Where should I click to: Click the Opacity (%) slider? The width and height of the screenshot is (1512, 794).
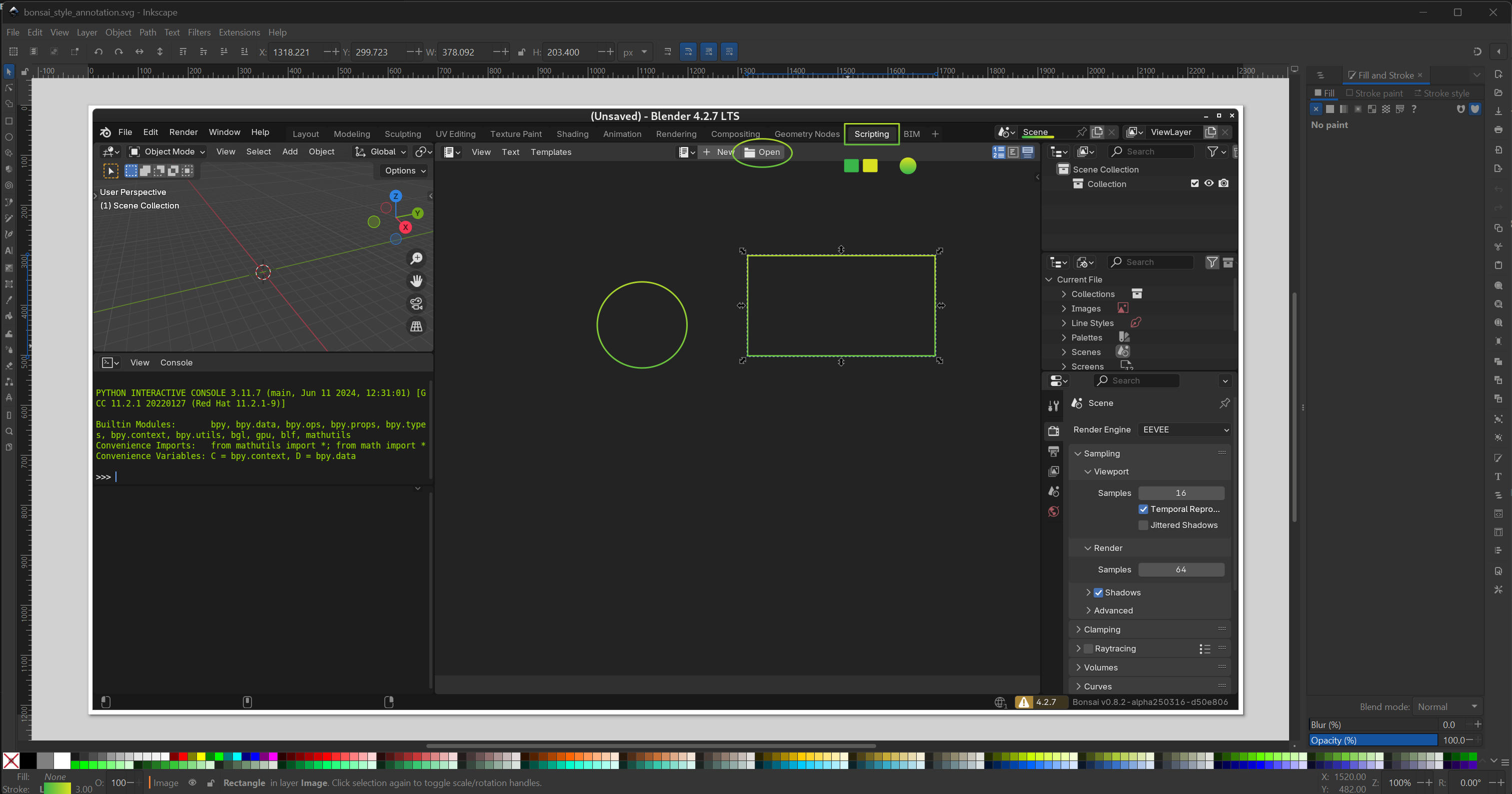[x=1373, y=740]
